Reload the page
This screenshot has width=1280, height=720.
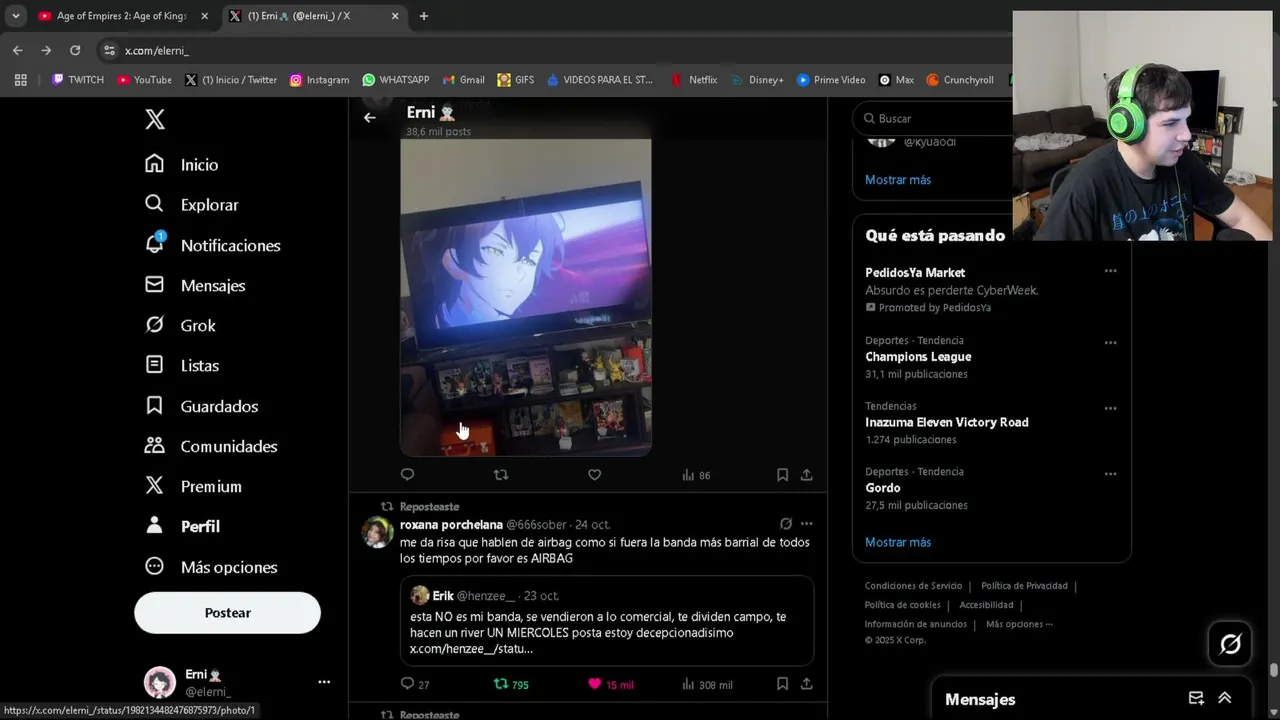coord(75,50)
